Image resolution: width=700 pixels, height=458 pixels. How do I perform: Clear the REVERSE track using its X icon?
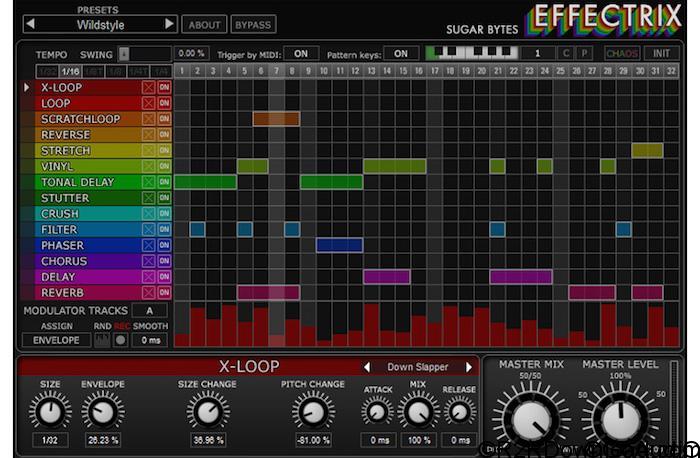[149, 134]
